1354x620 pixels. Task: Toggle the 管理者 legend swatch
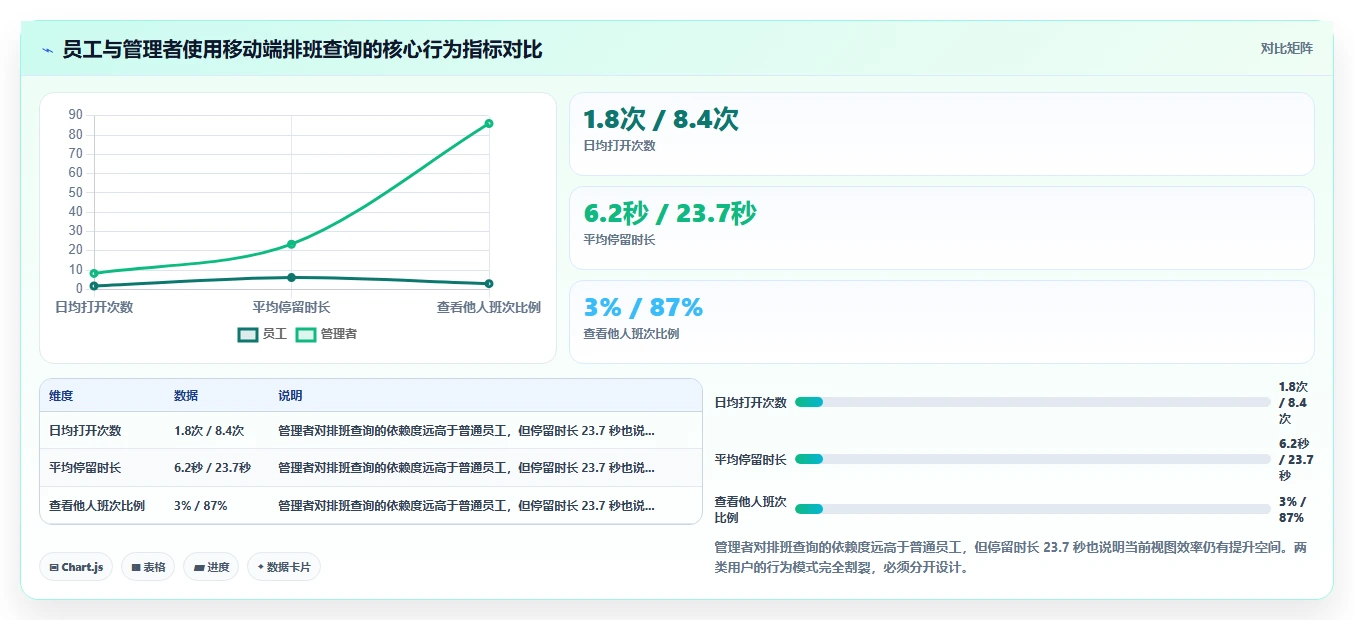[x=306, y=335]
